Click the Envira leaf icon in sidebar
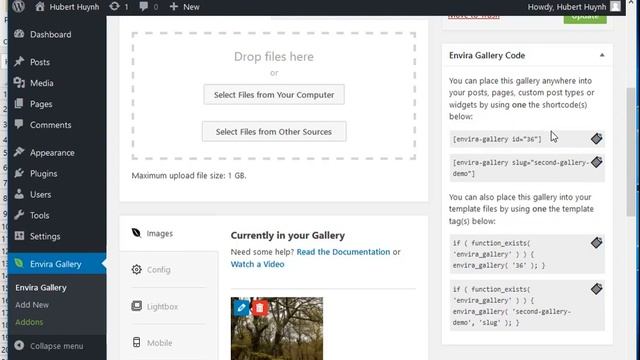 [19, 263]
